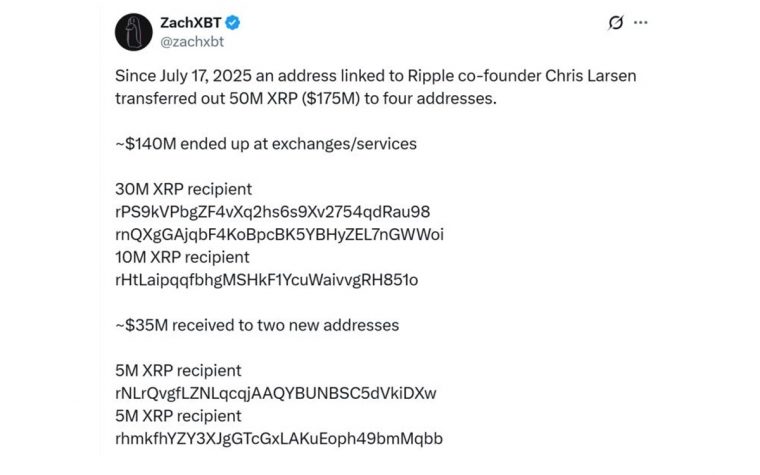Select the address starting with rHtLaipqqfbhg

click(x=266, y=280)
